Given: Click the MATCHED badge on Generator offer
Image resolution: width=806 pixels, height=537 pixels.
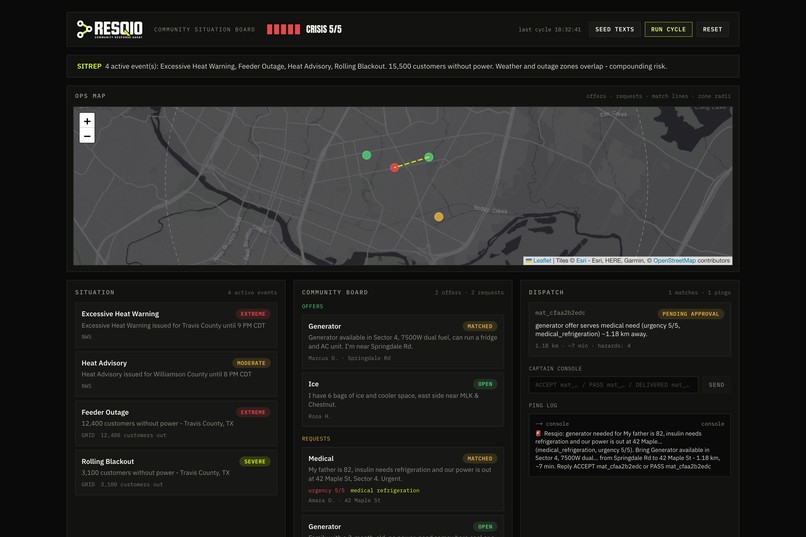Looking at the screenshot, I should [x=480, y=326].
